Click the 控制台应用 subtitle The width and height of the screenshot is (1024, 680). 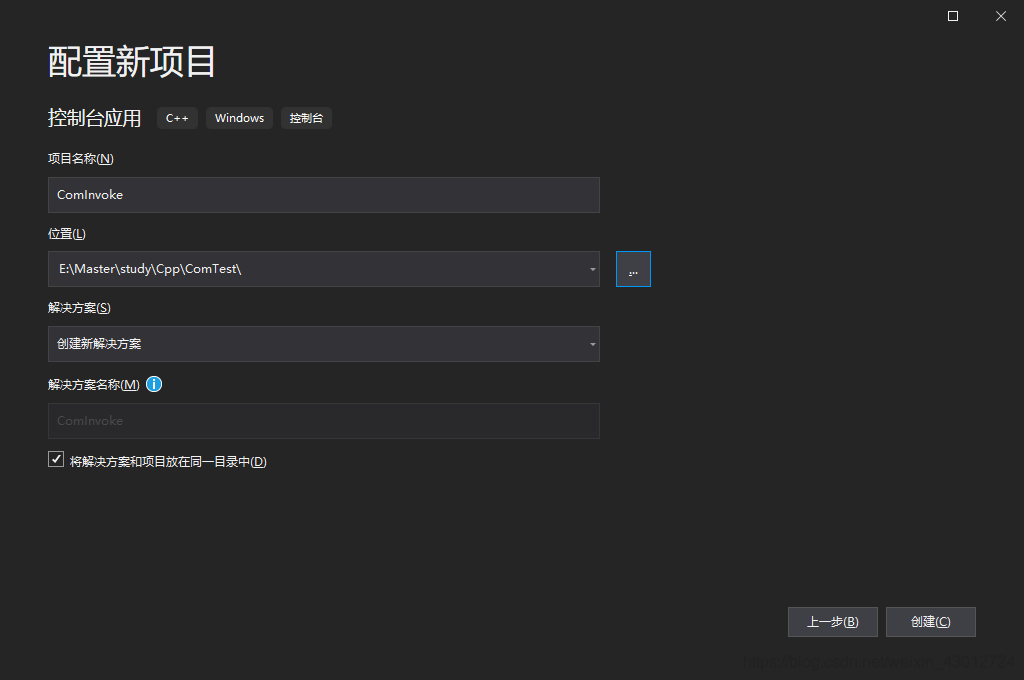point(95,118)
